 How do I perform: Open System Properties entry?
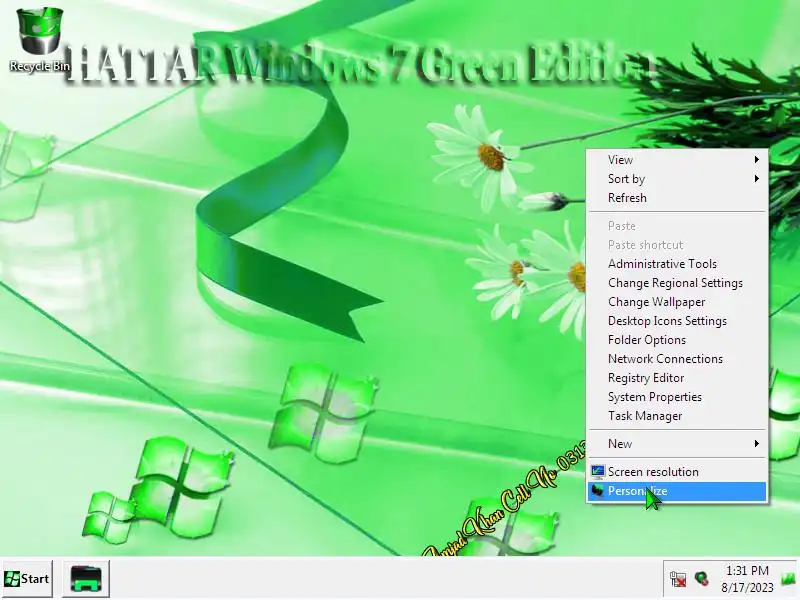[678, 396]
